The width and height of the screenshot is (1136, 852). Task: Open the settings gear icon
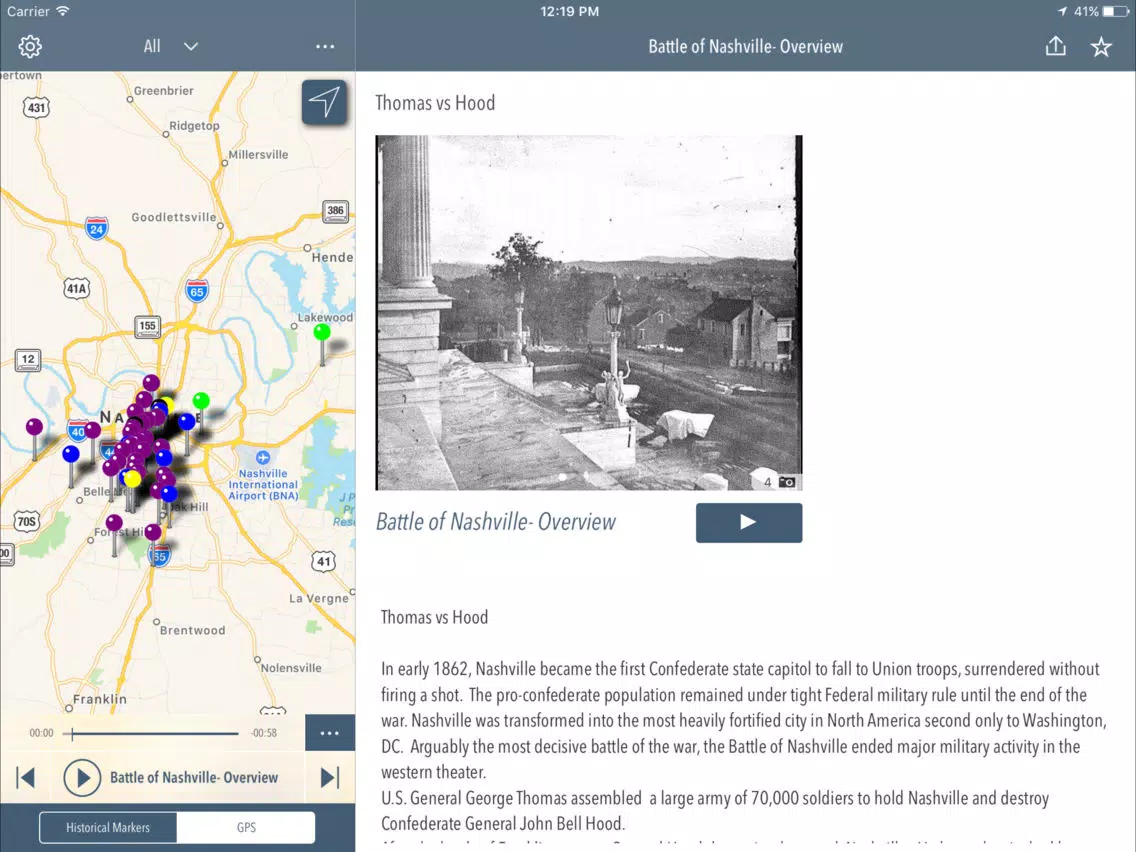pos(30,46)
